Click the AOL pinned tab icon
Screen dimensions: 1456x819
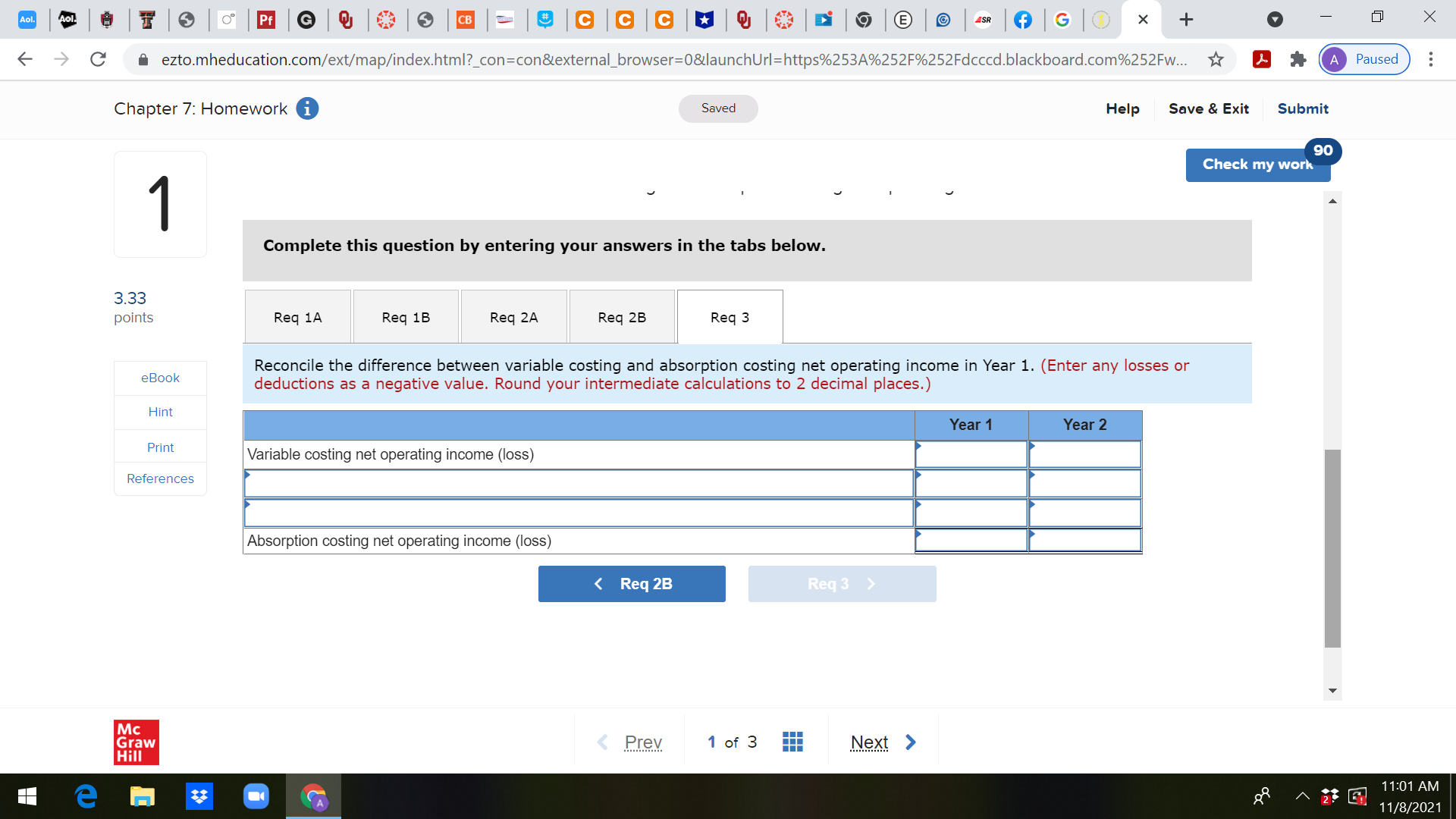pos(27,20)
